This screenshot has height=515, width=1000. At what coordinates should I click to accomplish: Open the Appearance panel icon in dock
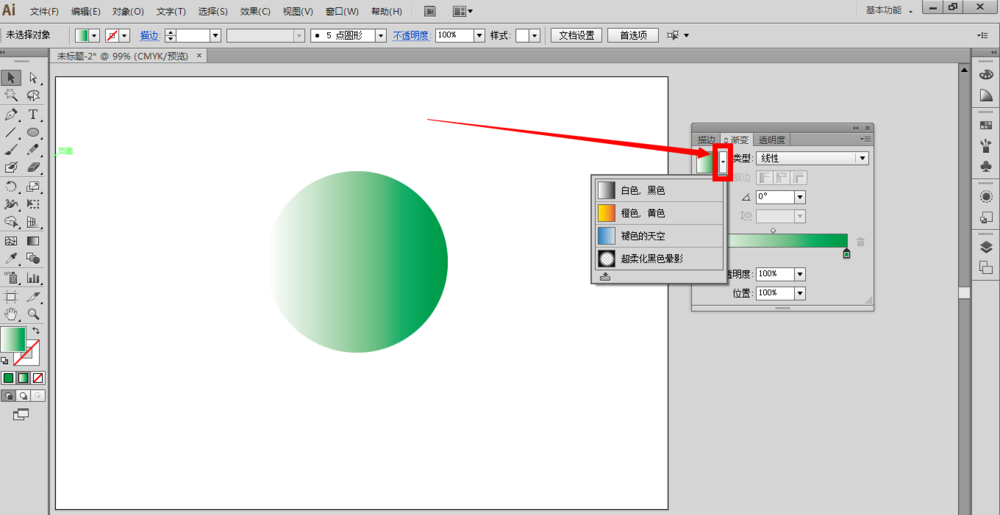pyautogui.click(x=986, y=197)
